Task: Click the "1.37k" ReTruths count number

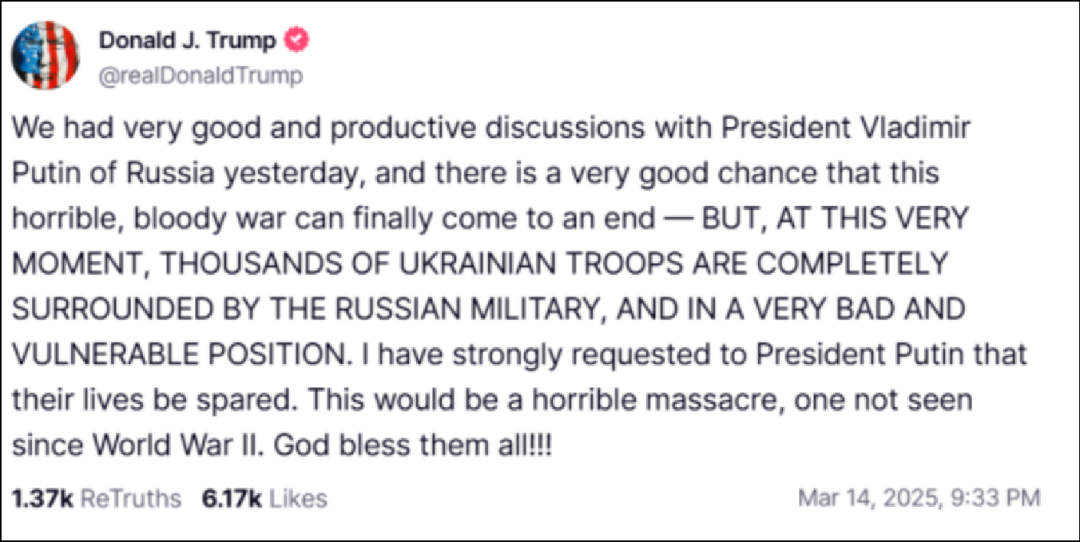Action: click(42, 498)
